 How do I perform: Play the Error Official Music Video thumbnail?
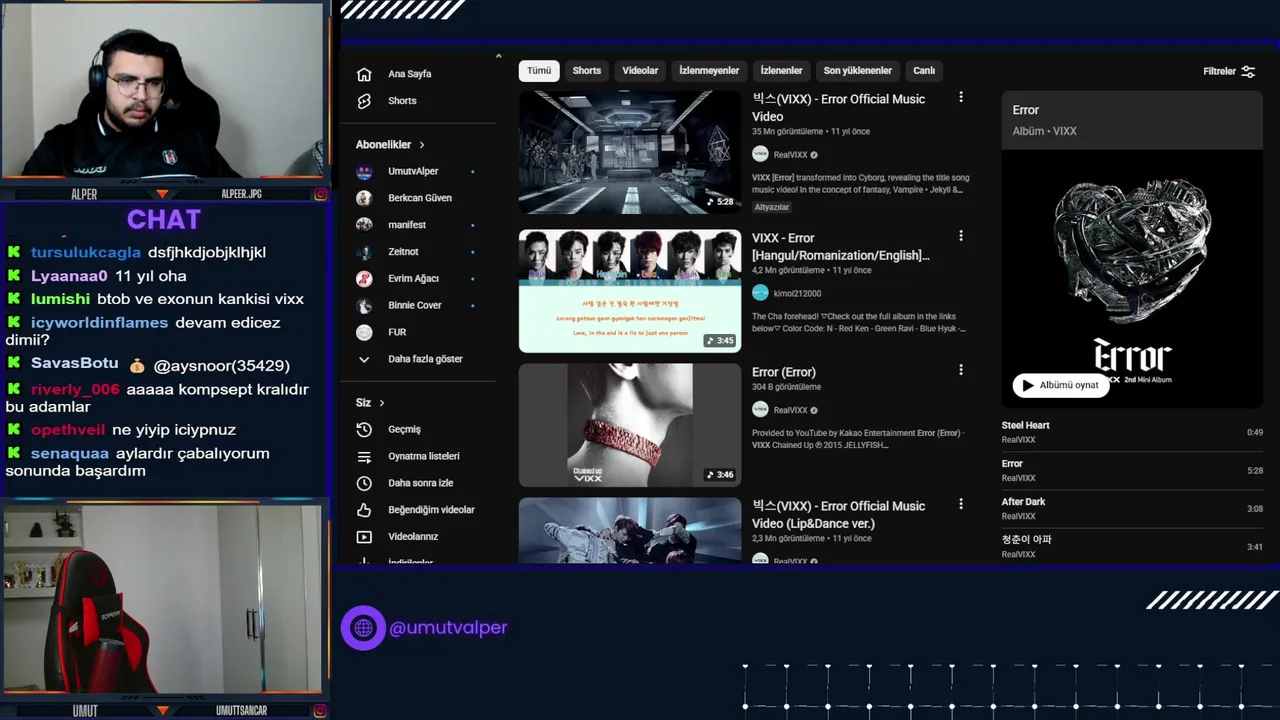pyautogui.click(x=630, y=152)
